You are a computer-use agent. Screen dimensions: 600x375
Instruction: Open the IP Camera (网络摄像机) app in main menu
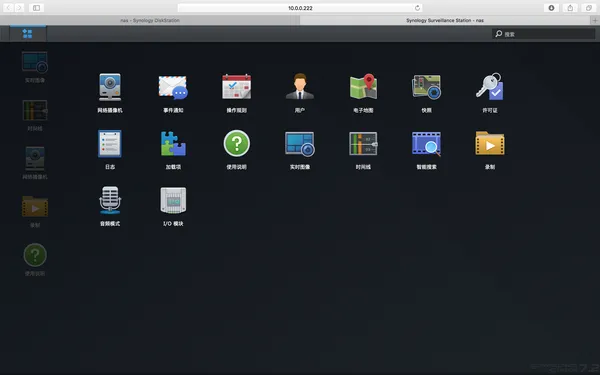pos(110,87)
